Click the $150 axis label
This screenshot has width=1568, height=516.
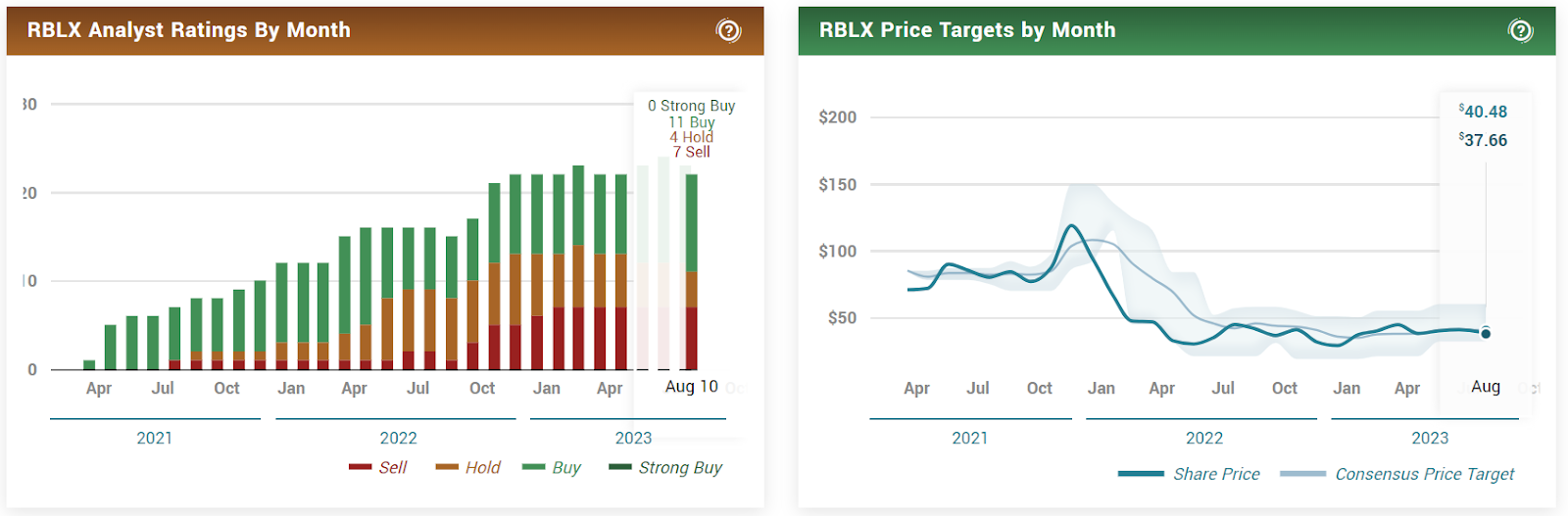click(838, 184)
